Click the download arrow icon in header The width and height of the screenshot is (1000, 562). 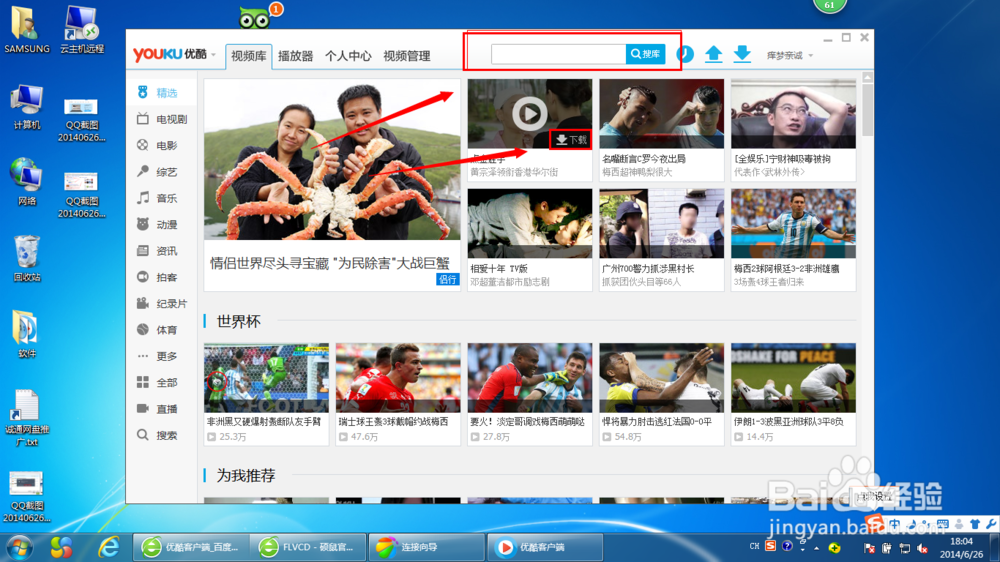pos(742,54)
